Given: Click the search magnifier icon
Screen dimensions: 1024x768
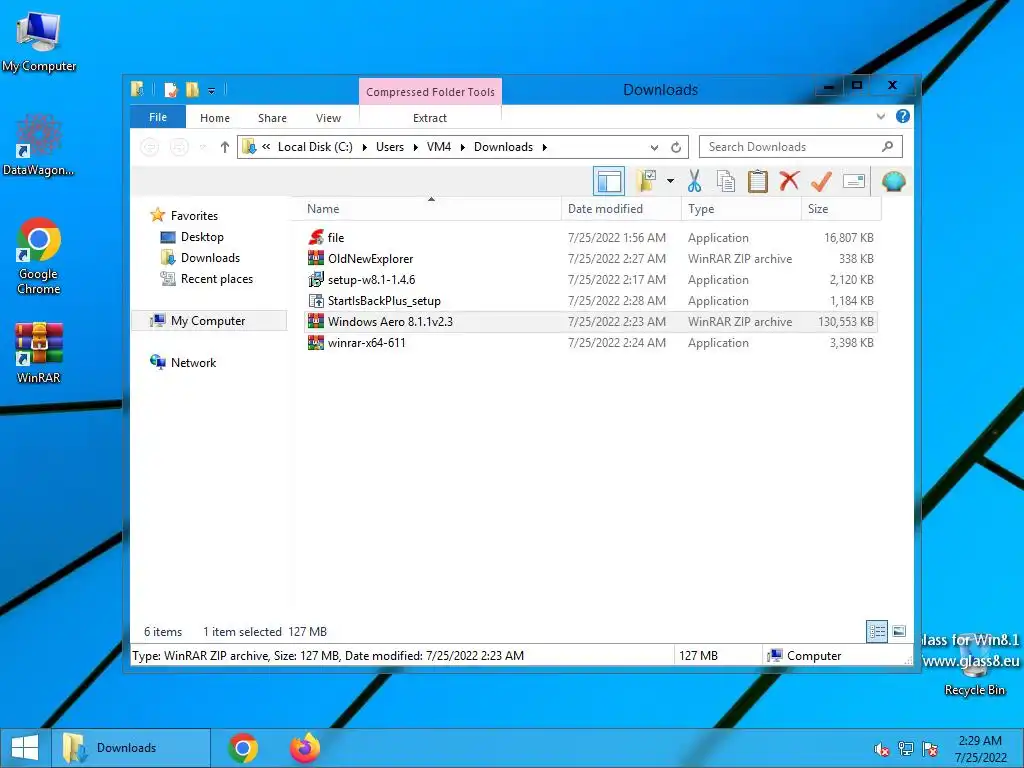Looking at the screenshot, I should click(888, 146).
